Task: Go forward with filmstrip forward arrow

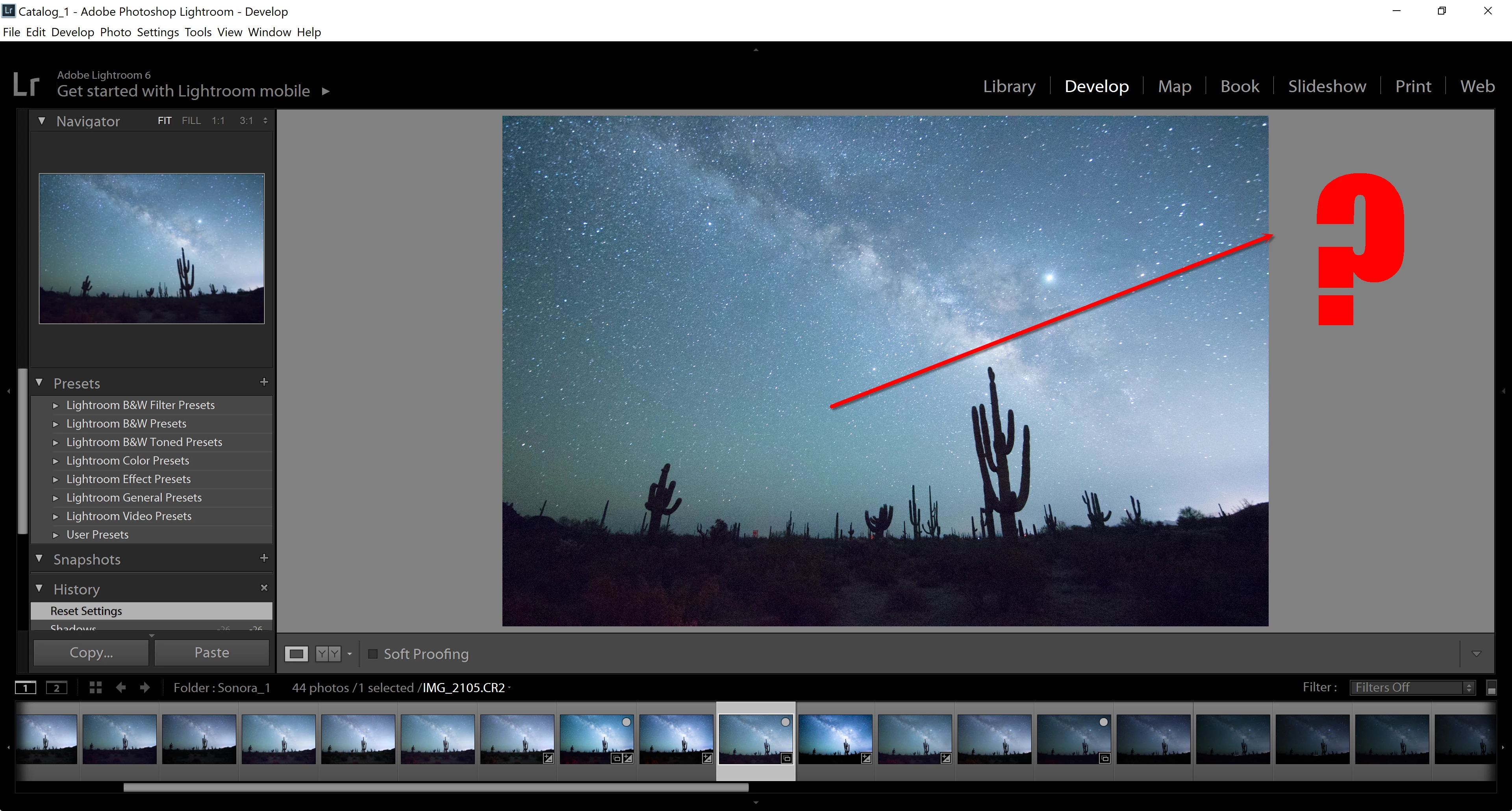Action: pyautogui.click(x=145, y=687)
